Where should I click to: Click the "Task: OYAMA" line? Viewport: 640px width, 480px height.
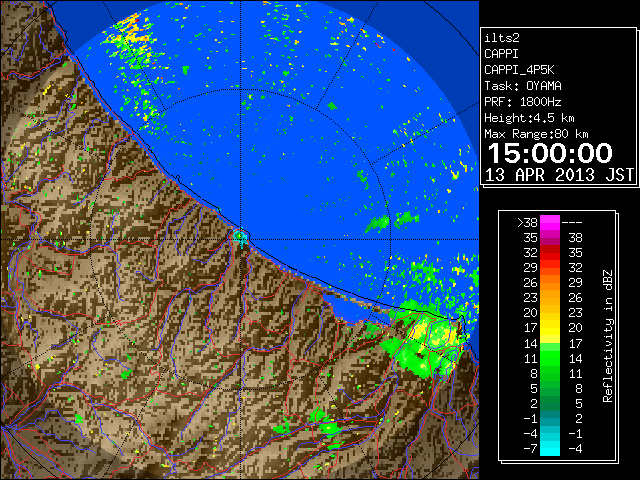pyautogui.click(x=523, y=86)
